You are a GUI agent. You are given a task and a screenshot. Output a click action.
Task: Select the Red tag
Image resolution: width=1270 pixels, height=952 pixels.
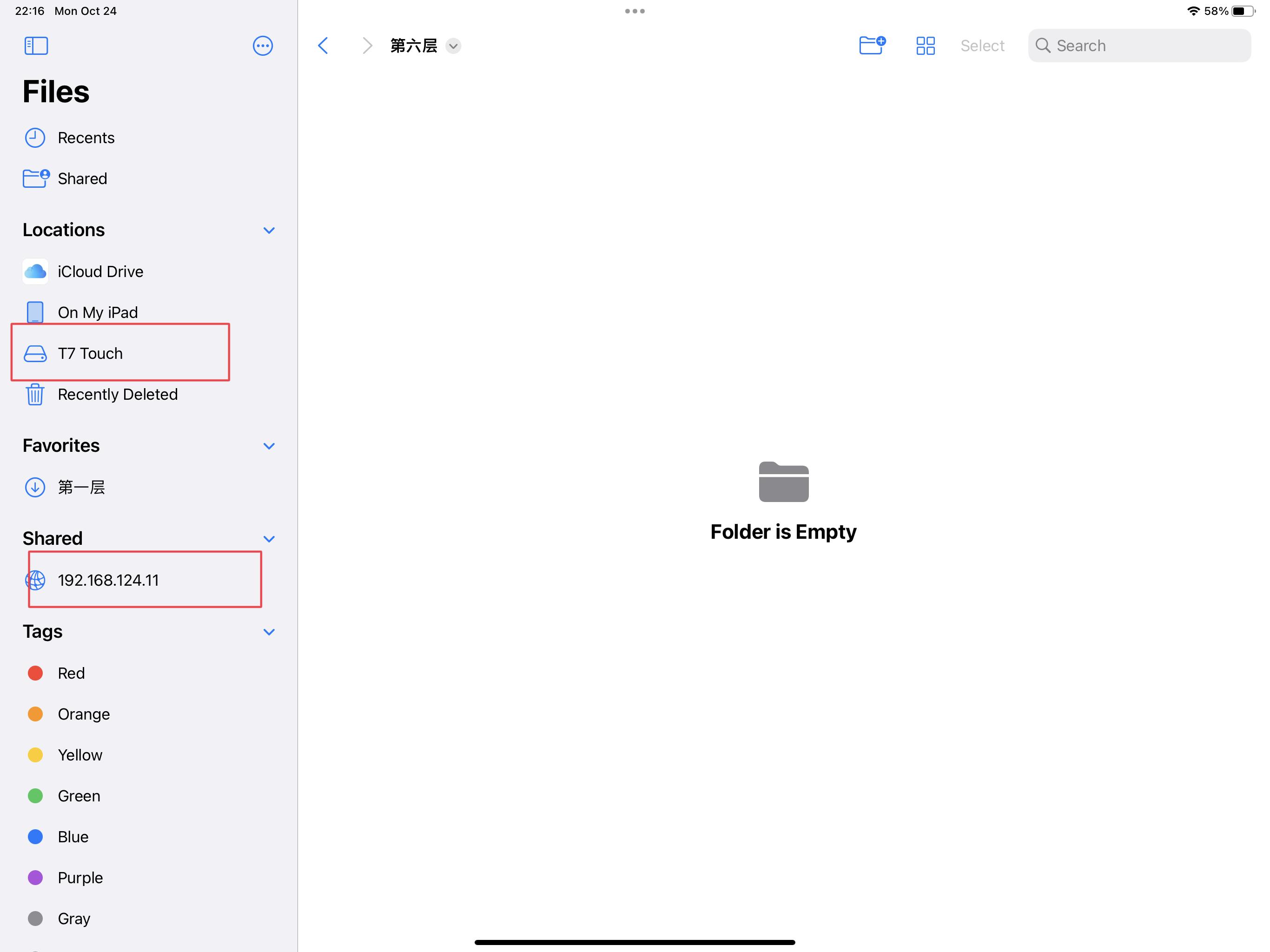click(71, 673)
